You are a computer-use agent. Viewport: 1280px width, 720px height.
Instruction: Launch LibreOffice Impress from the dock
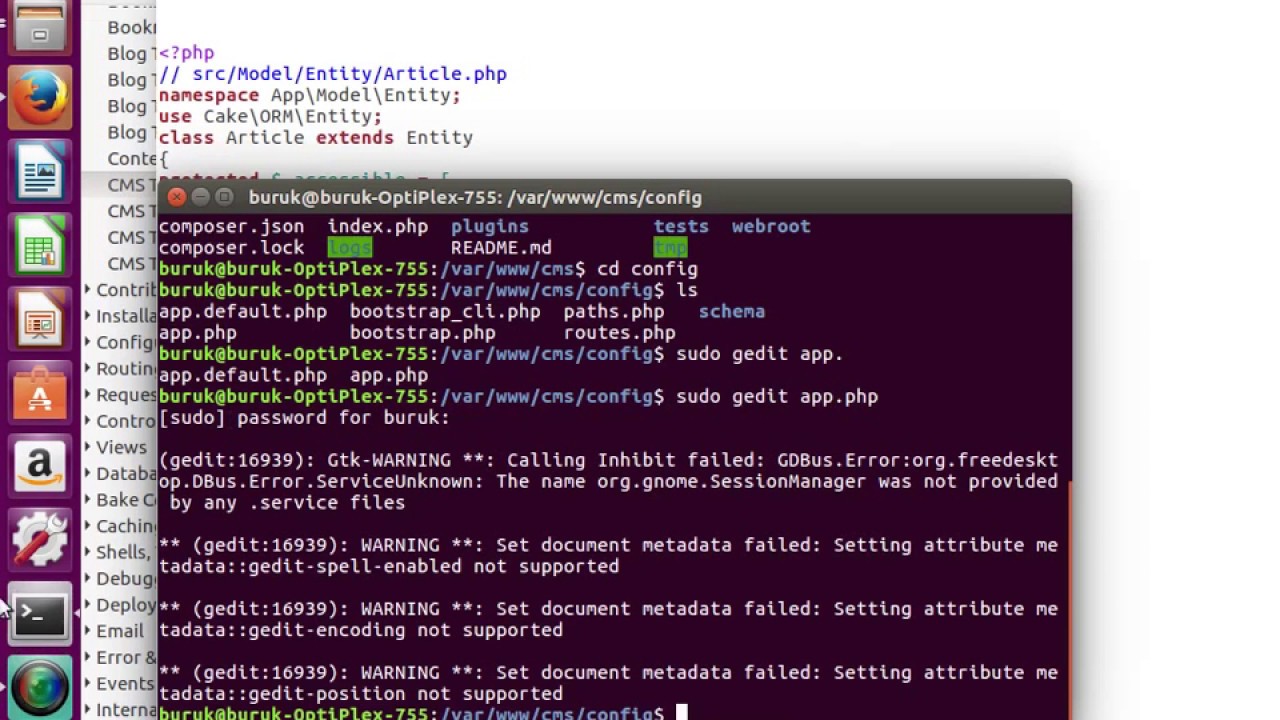[x=40, y=321]
